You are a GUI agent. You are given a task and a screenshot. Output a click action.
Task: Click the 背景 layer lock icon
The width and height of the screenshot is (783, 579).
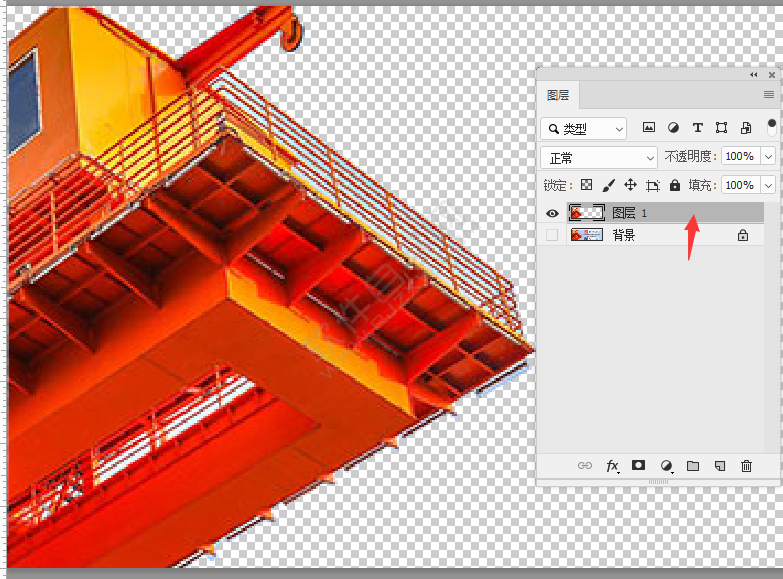pyautogui.click(x=743, y=235)
